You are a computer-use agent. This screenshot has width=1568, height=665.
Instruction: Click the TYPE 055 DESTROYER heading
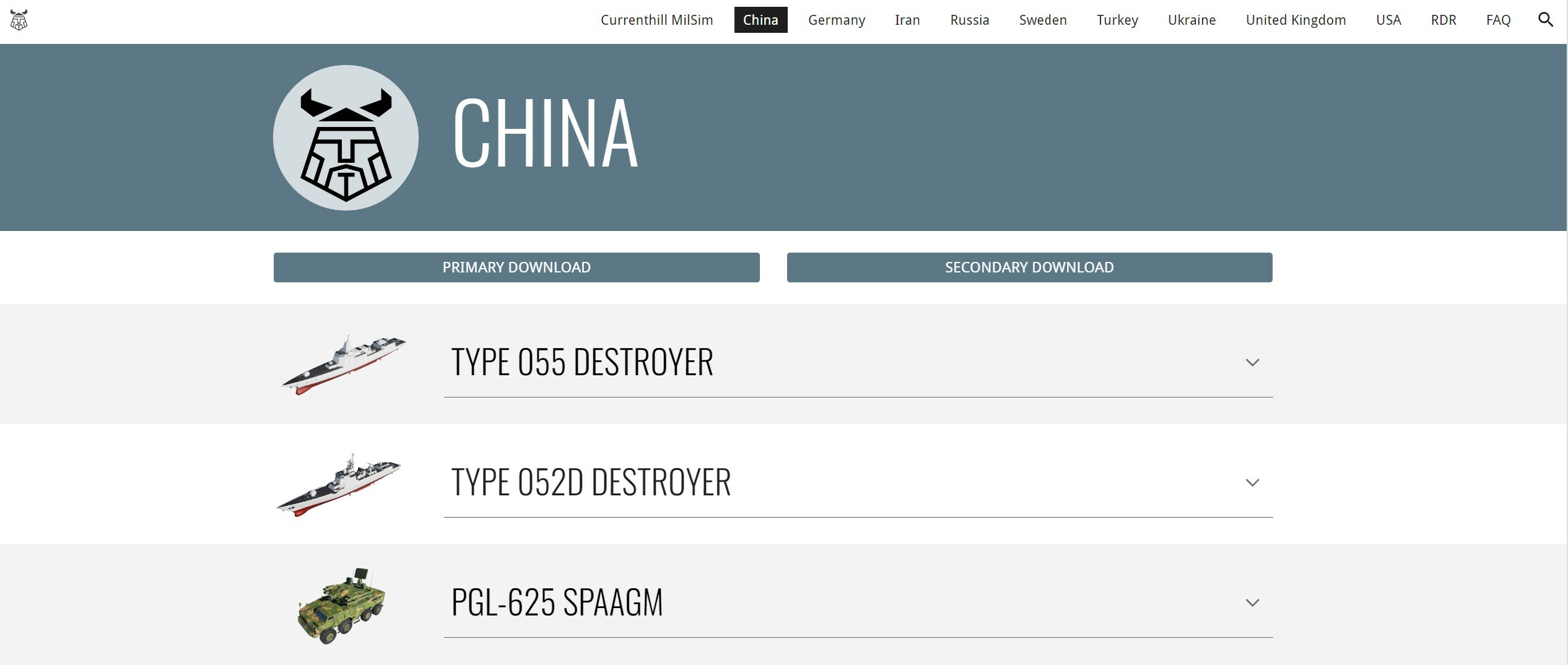(x=582, y=362)
